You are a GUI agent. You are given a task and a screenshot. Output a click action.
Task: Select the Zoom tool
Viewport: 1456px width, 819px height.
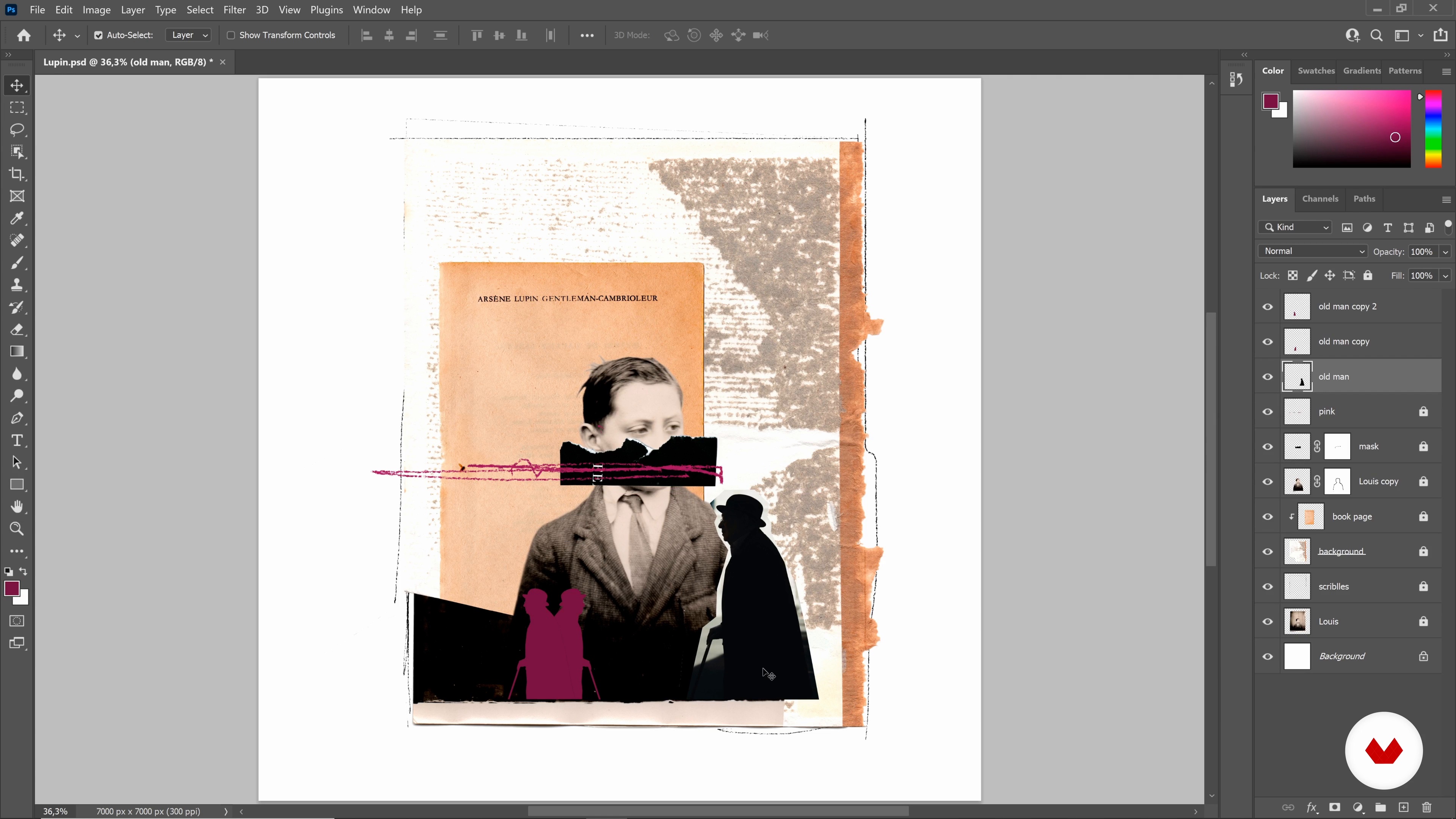[x=17, y=529]
